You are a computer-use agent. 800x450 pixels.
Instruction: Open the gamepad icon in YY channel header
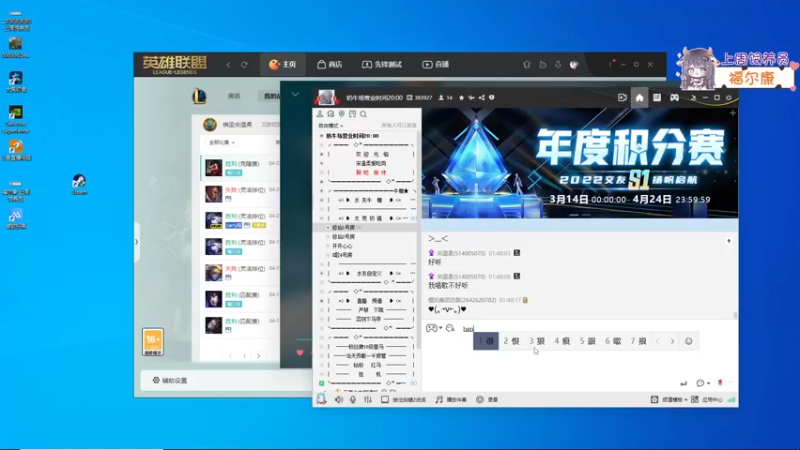pyautogui.click(x=674, y=97)
